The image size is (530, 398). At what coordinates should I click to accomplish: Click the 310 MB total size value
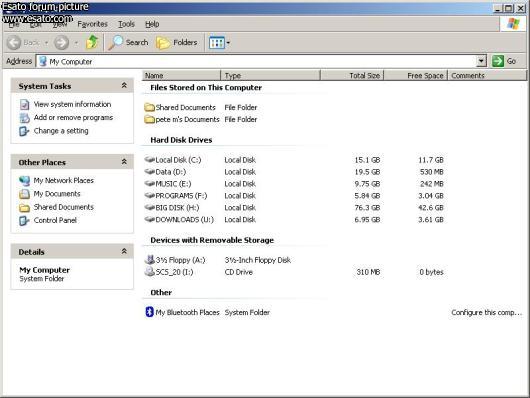[x=368, y=272]
